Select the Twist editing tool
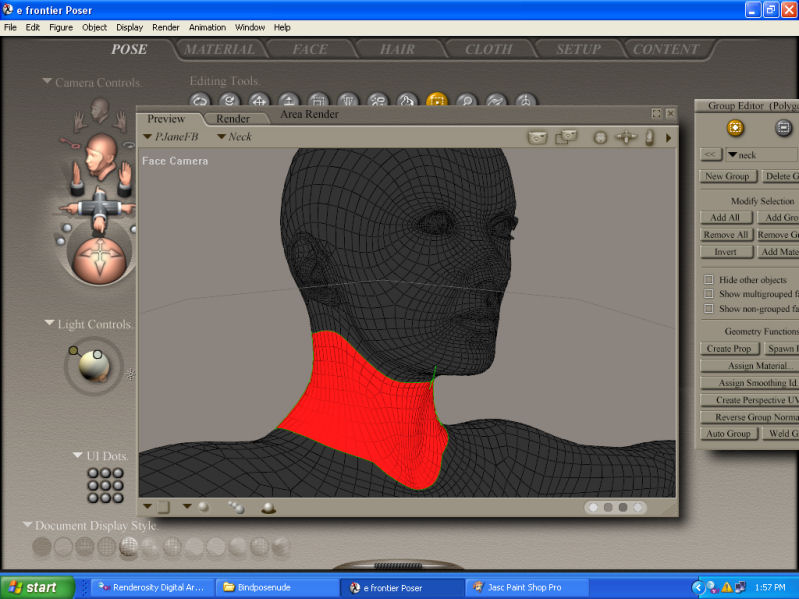This screenshot has height=599, width=799. click(229, 101)
